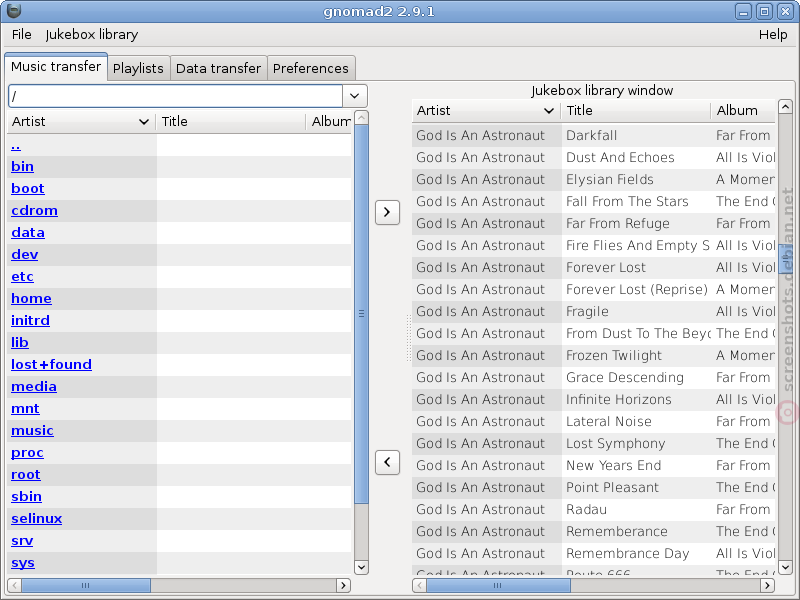Viewport: 800px width, 600px height.
Task: Click the Album column header in the jukebox library
Action: coord(743,110)
